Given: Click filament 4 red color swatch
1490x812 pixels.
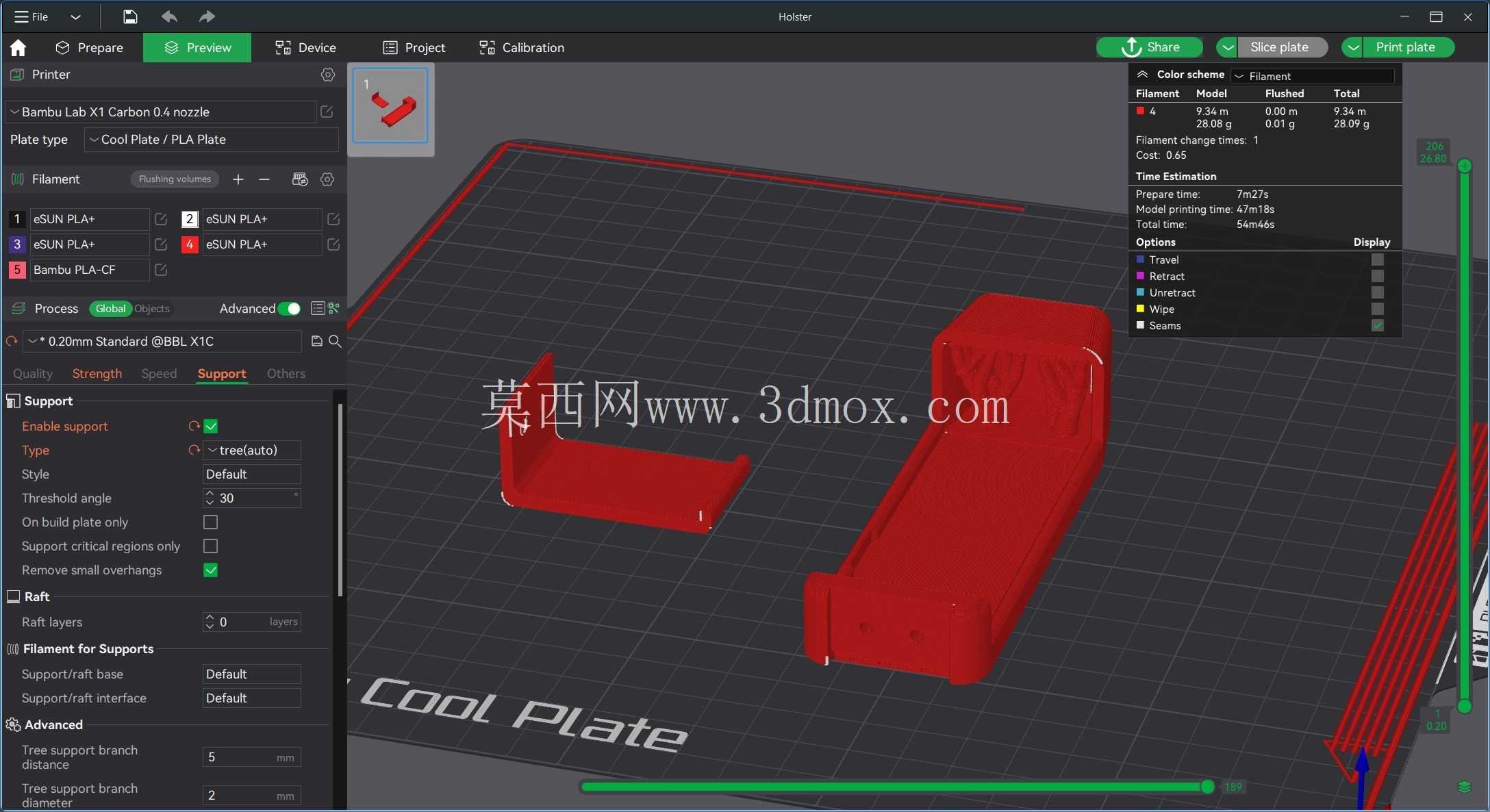Looking at the screenshot, I should coord(190,244).
